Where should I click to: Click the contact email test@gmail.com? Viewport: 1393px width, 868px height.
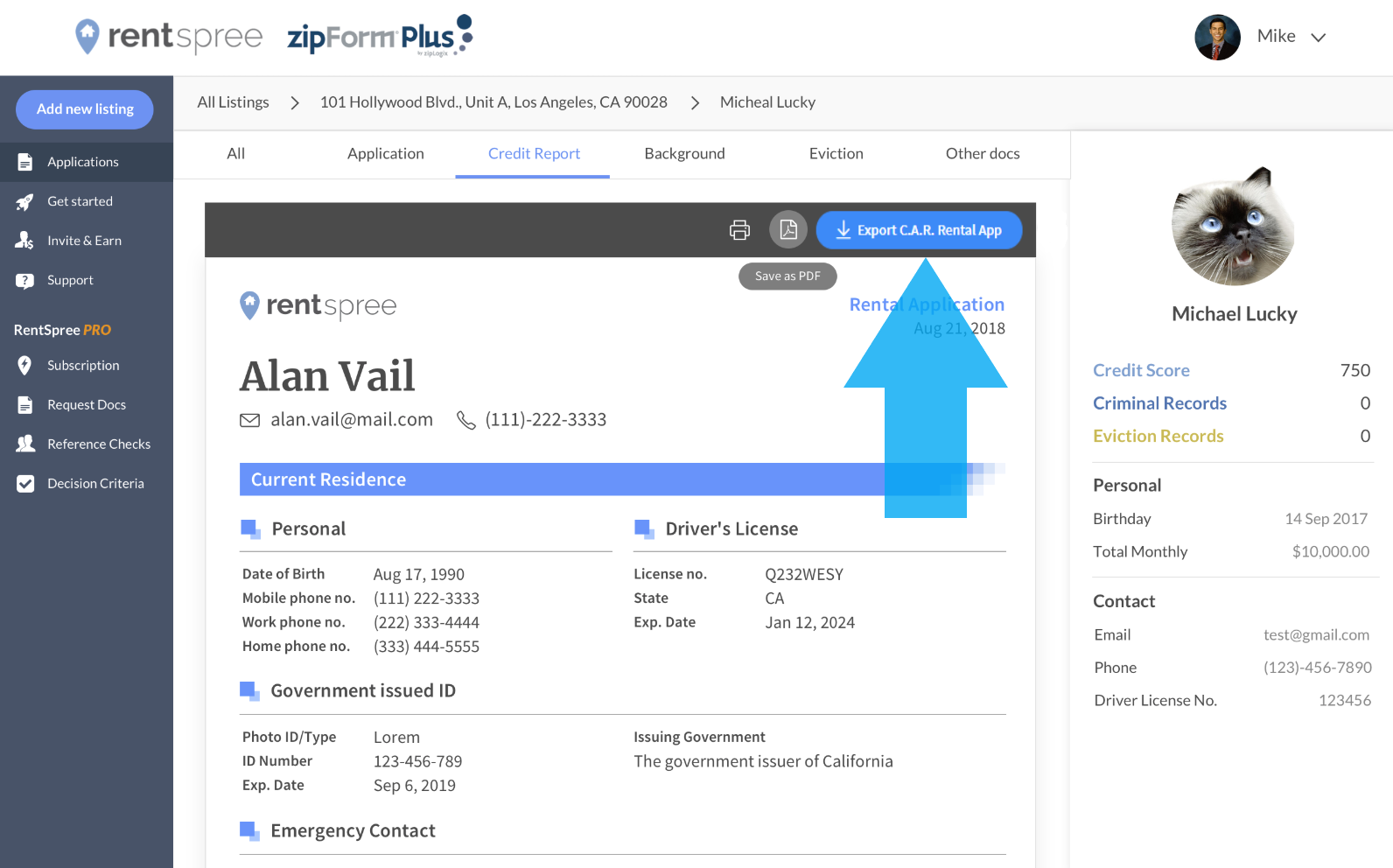[1316, 635]
